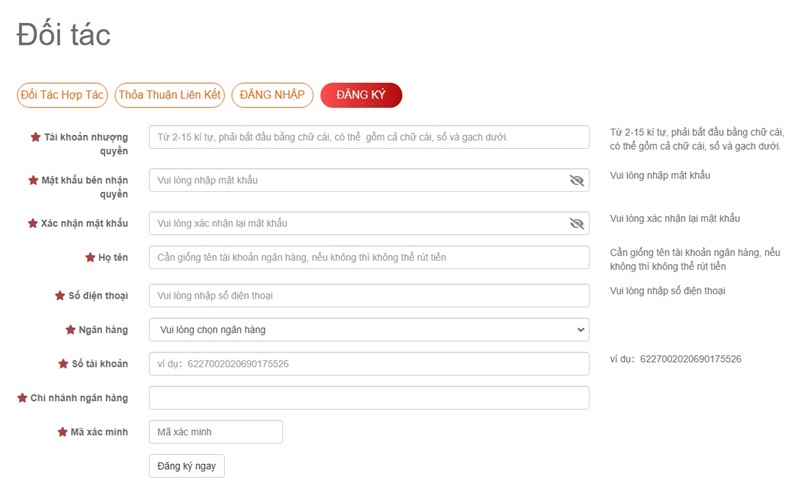Click the Số điện thoại label text
This screenshot has height=500, width=800.
[x=98, y=295]
